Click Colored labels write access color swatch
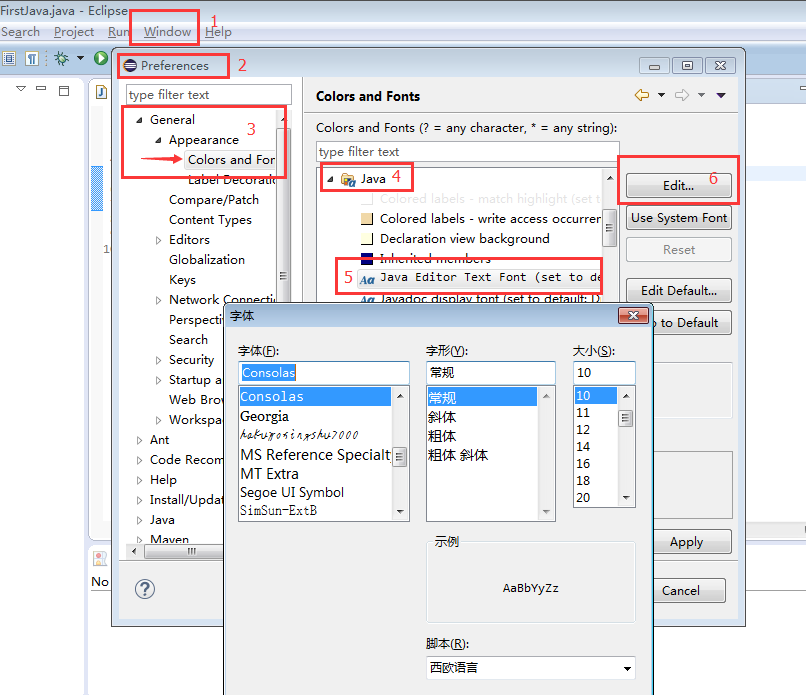Viewport: 806px width, 695px height. pos(367,219)
